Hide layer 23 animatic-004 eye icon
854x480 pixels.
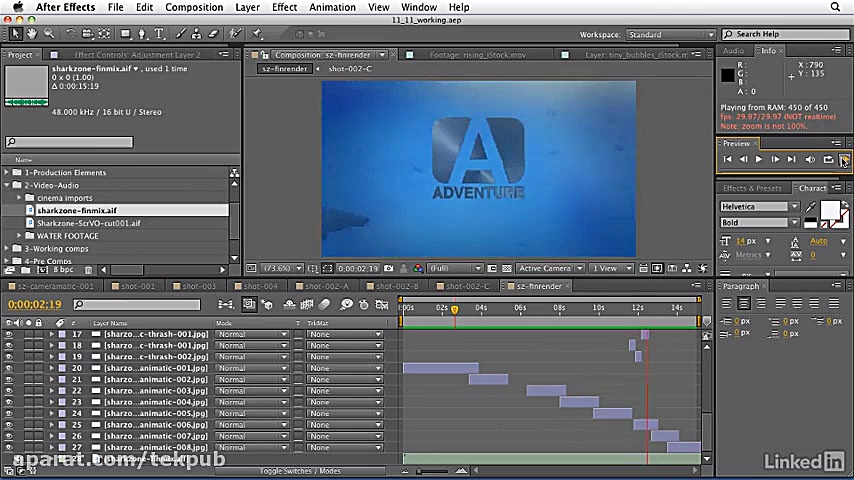[x=9, y=402]
